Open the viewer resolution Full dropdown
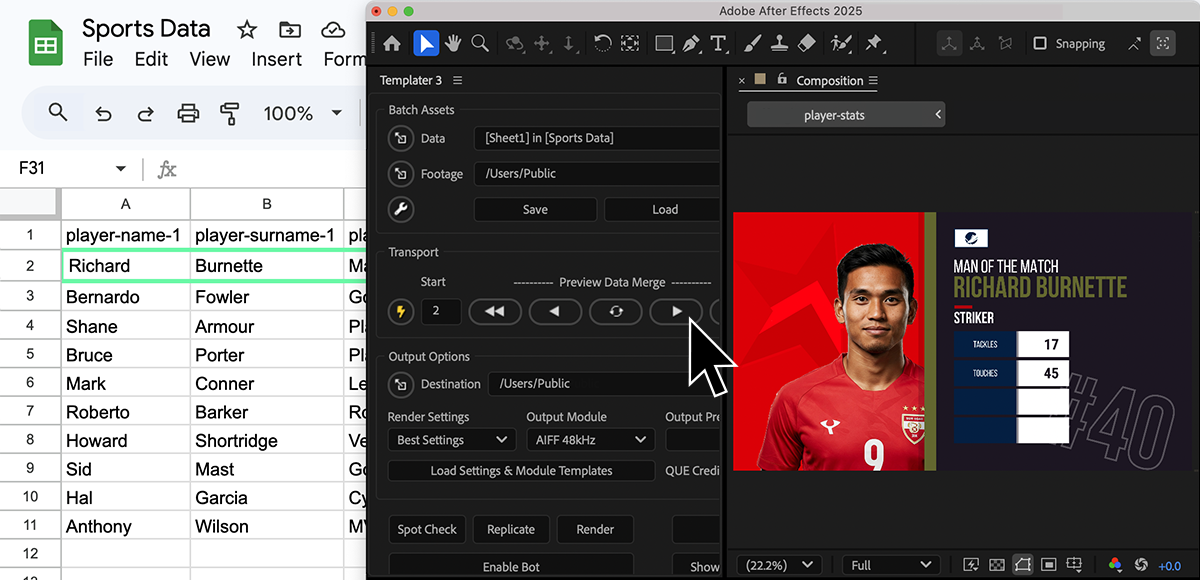1200x580 pixels. click(x=889, y=565)
